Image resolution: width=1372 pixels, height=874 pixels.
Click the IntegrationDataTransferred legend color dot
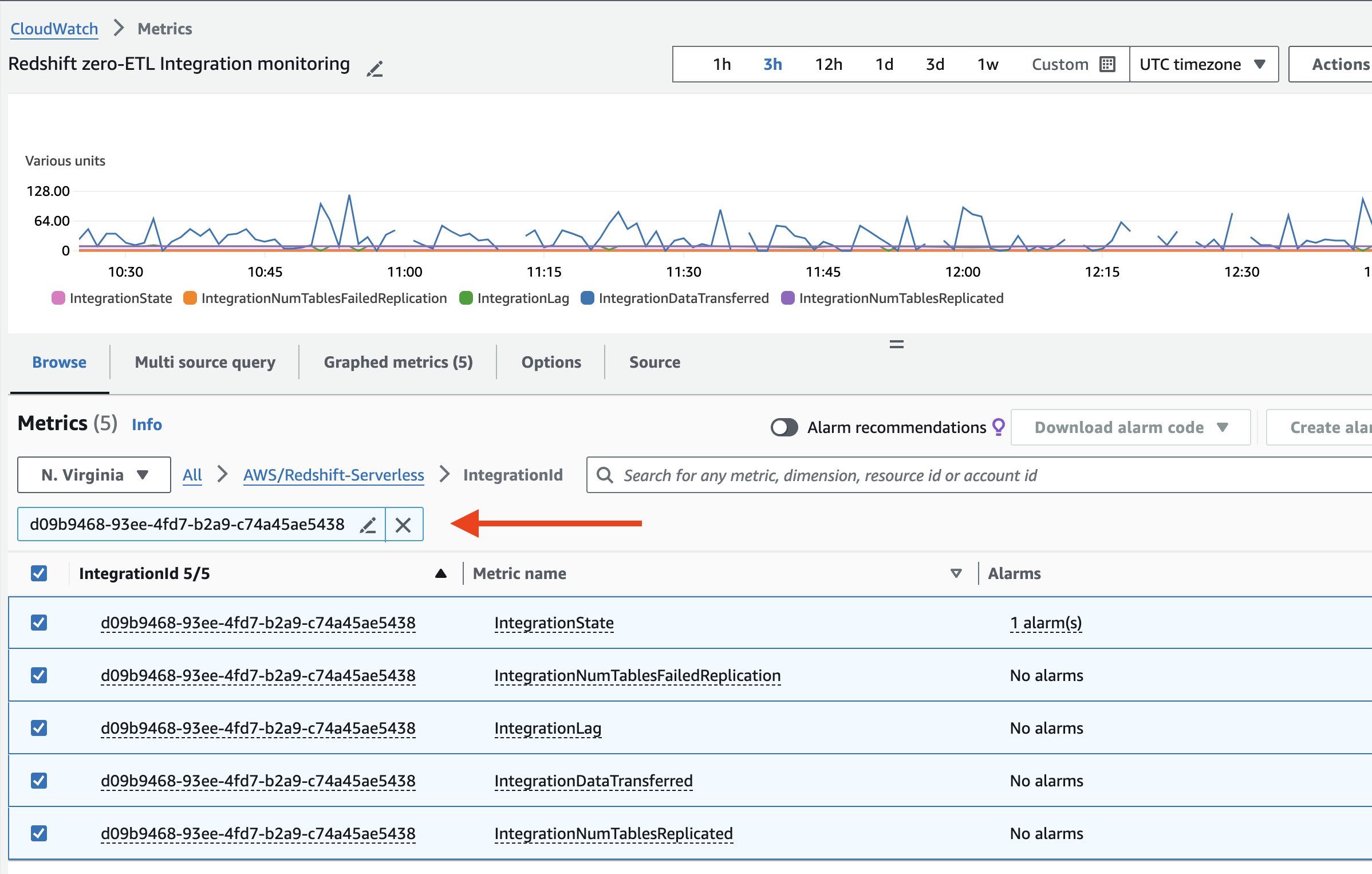pos(586,298)
